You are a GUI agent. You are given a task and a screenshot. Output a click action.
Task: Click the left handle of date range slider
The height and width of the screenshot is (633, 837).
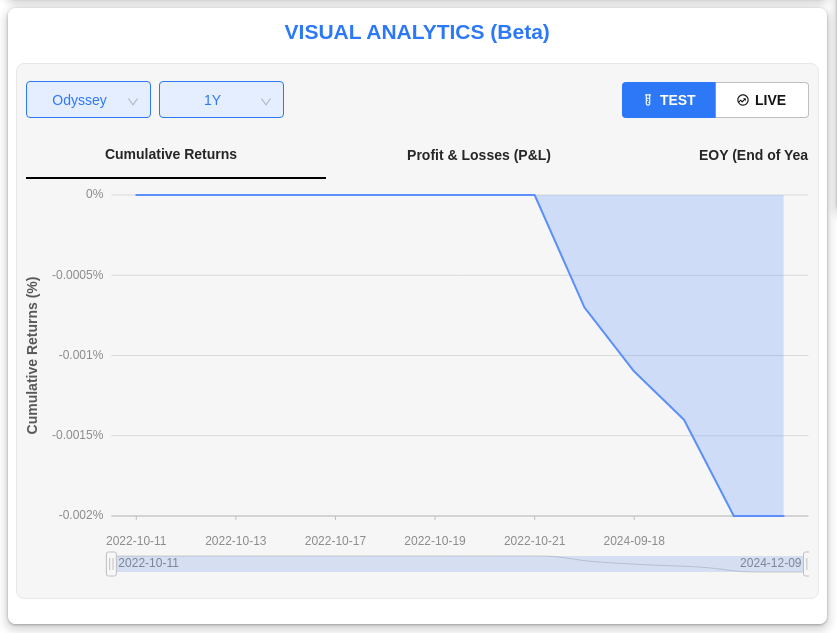click(x=111, y=564)
